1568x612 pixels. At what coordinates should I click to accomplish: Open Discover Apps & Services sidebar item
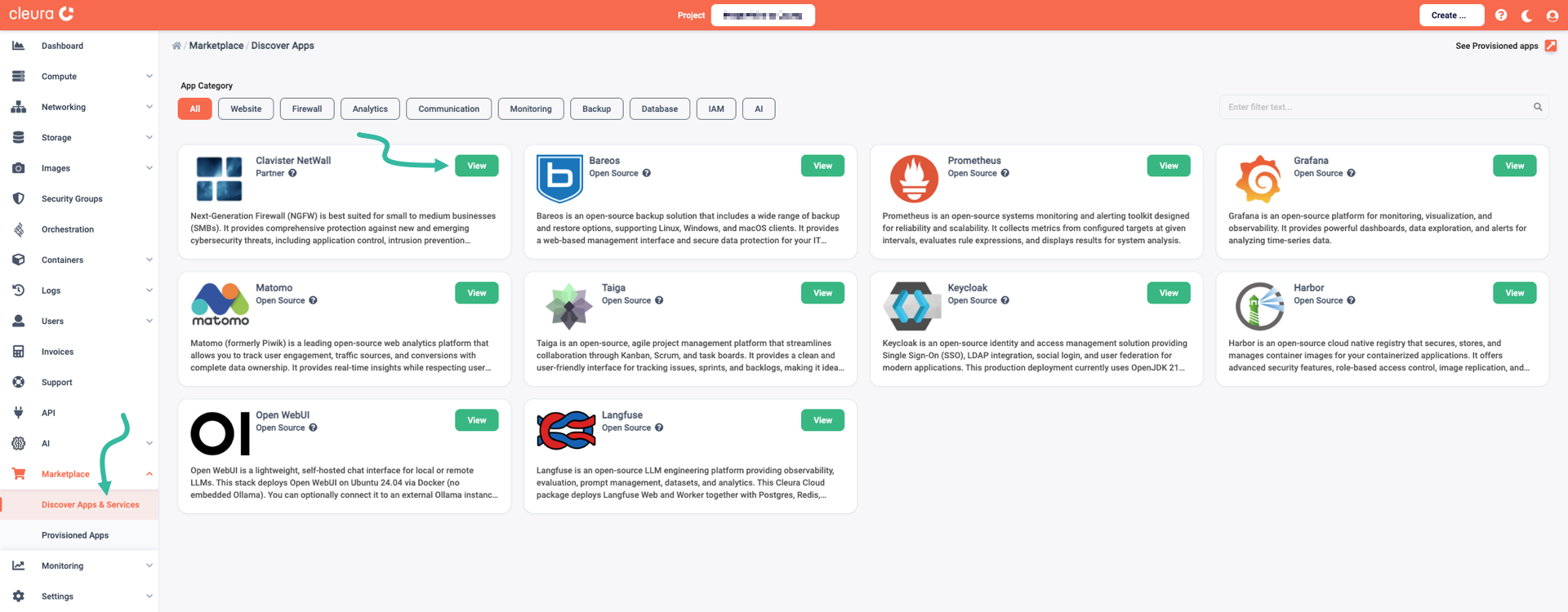click(79, 505)
